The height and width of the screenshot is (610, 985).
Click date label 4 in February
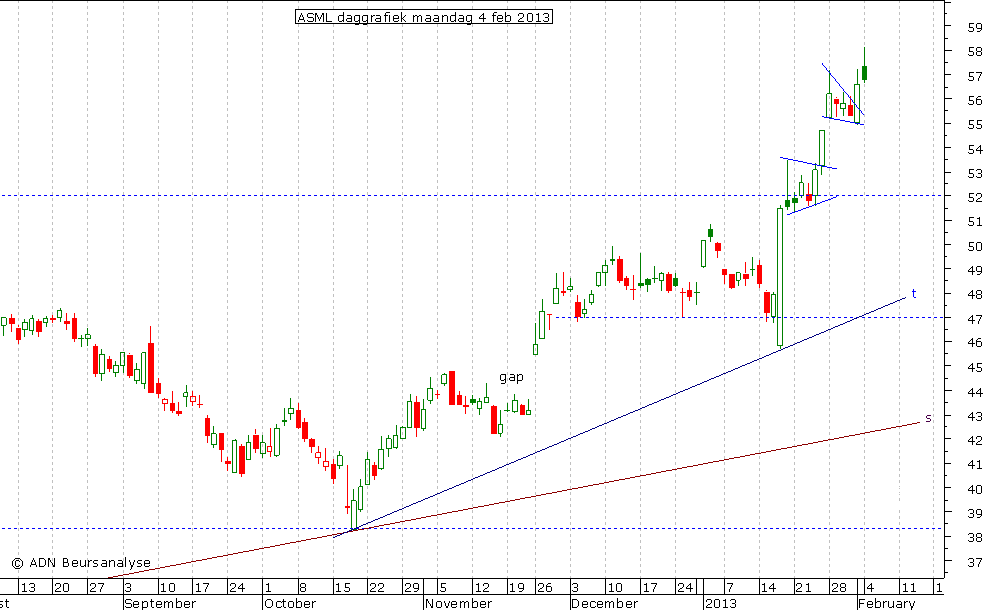[870, 588]
